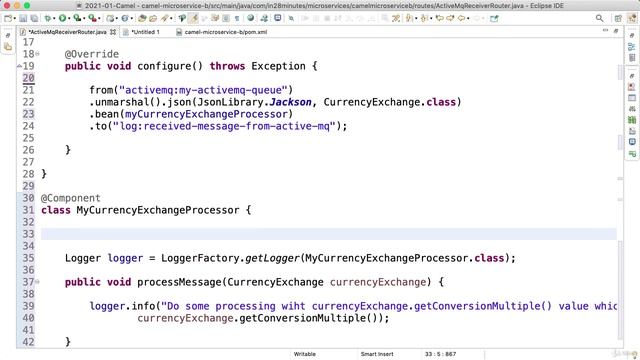Screen dimensions: 640x360
Task: Toggle Block Selection Mode icon
Action: (226, 18)
